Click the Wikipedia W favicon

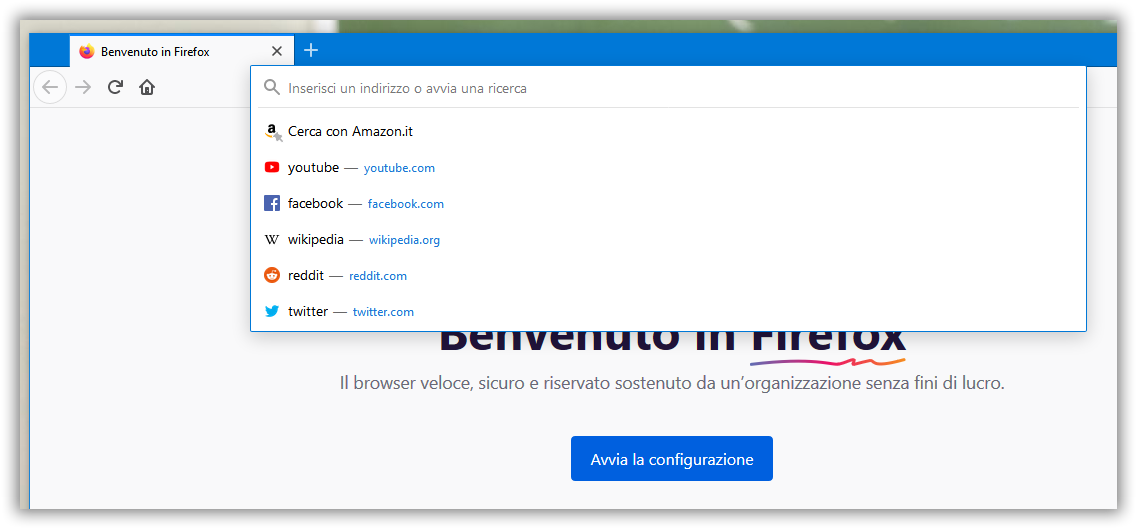(272, 239)
